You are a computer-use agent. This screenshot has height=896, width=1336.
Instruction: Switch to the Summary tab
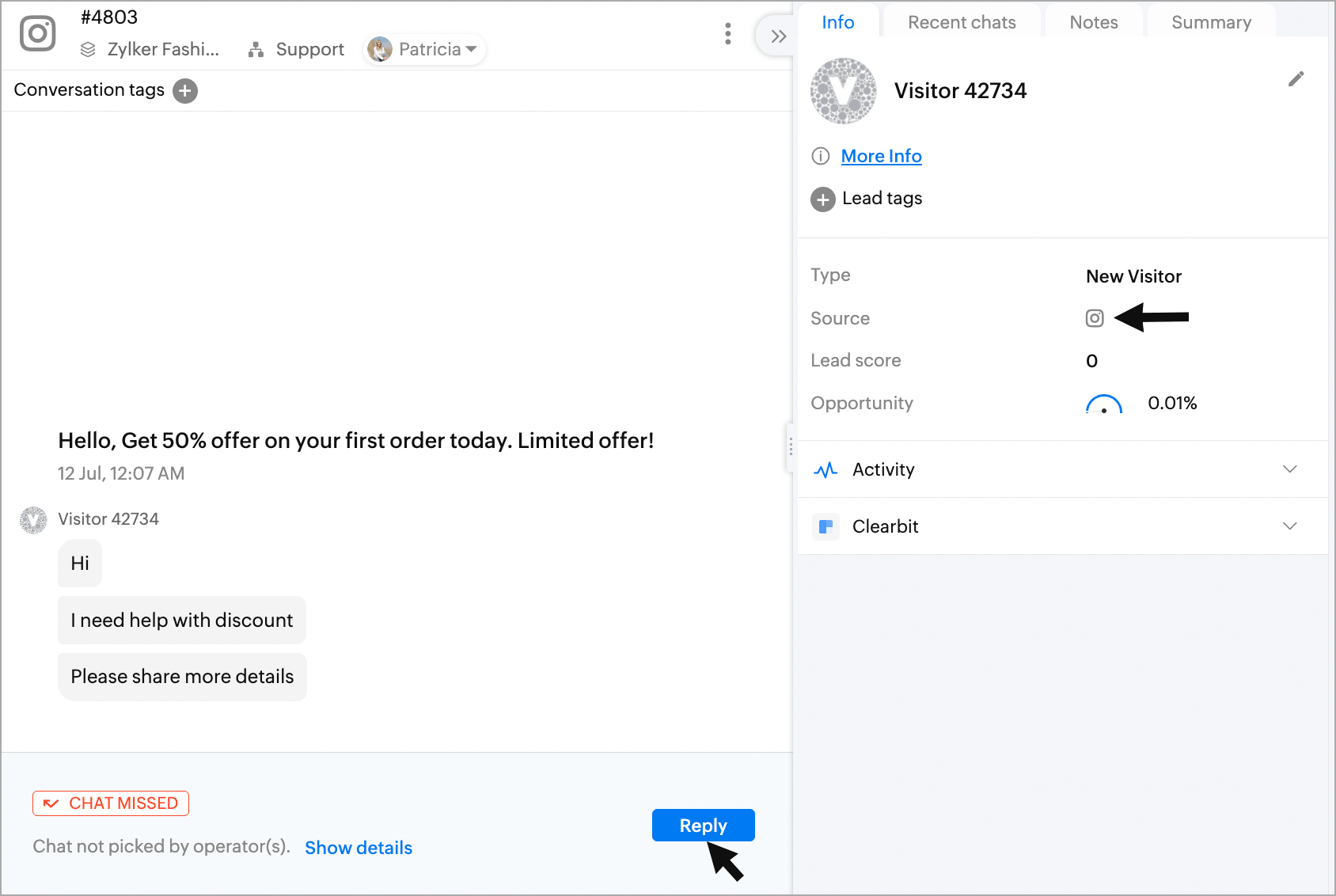tap(1211, 22)
